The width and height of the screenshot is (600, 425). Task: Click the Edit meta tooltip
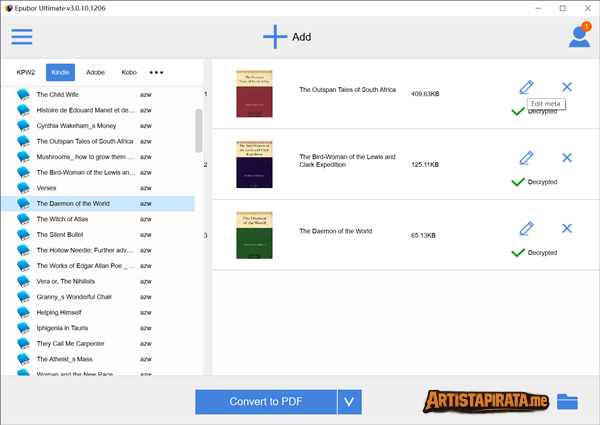(546, 104)
